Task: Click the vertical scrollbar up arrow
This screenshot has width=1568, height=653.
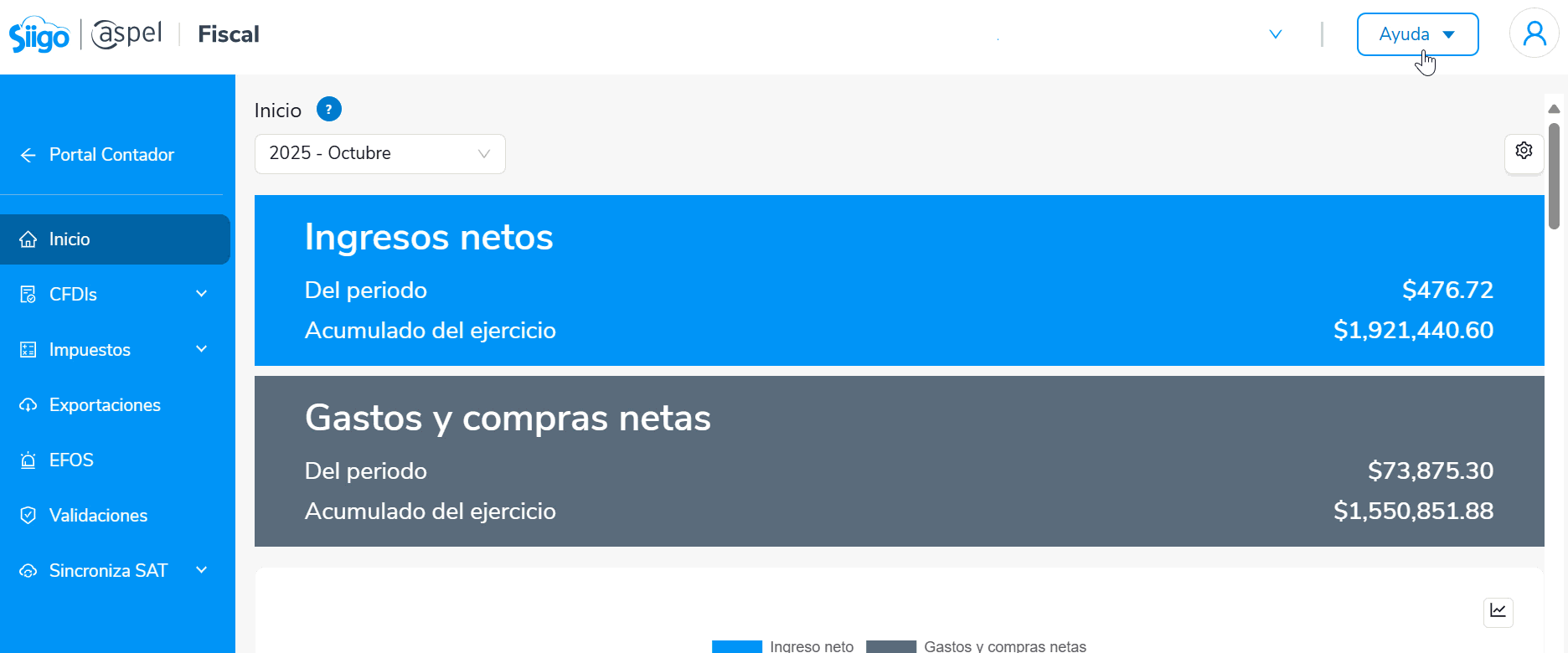Action: tap(1554, 109)
